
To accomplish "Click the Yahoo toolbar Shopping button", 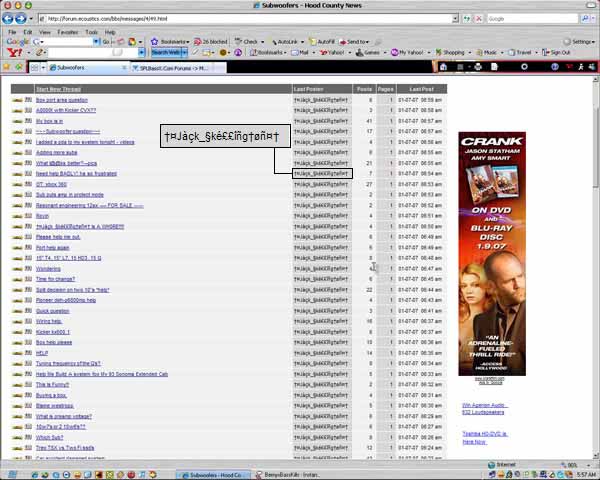I will click(x=450, y=52).
